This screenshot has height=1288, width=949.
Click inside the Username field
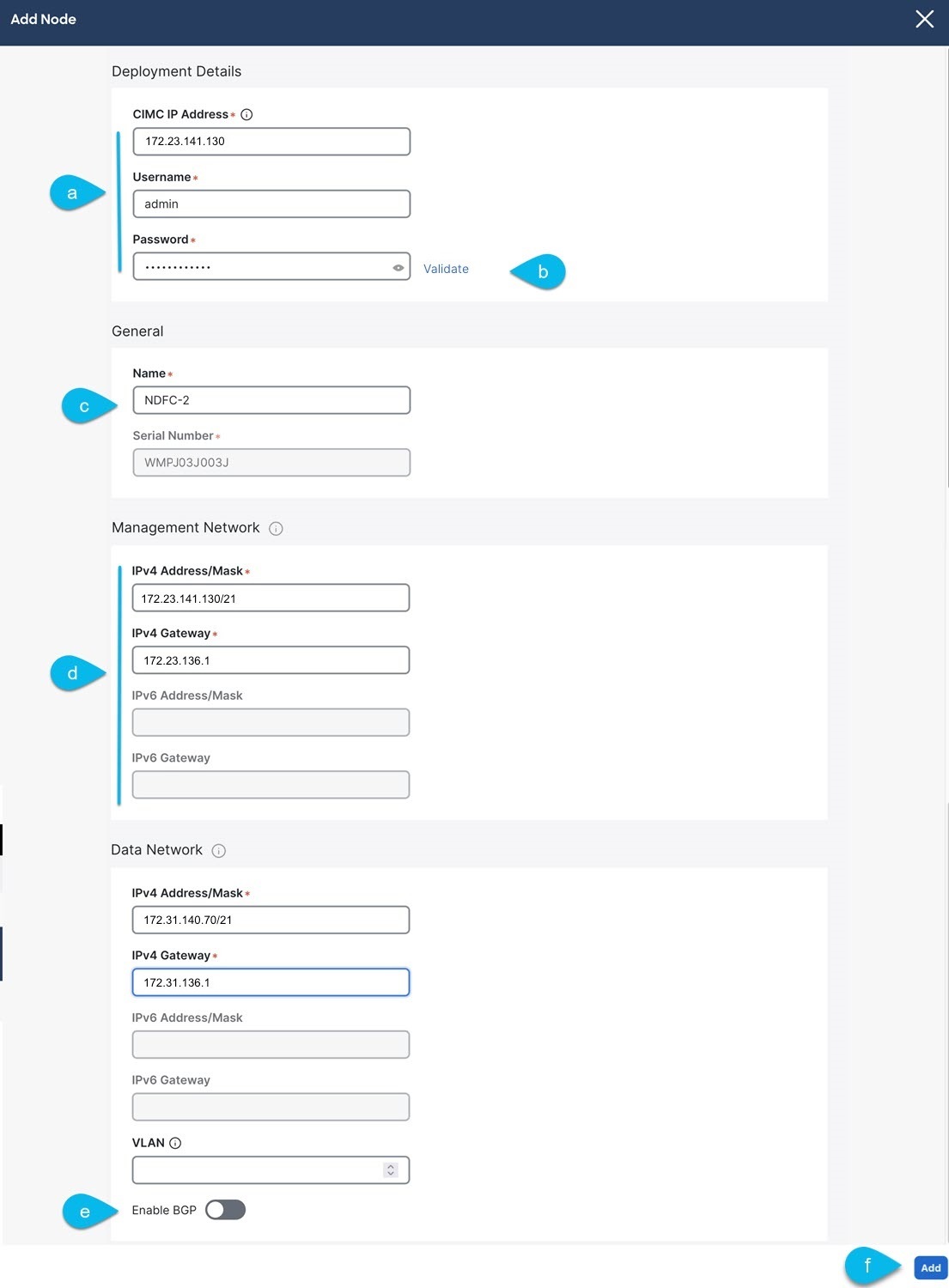pyautogui.click(x=271, y=204)
